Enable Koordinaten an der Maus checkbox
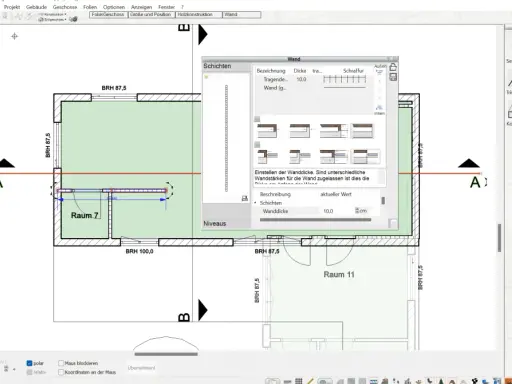This screenshot has width=512, height=384. point(61,372)
